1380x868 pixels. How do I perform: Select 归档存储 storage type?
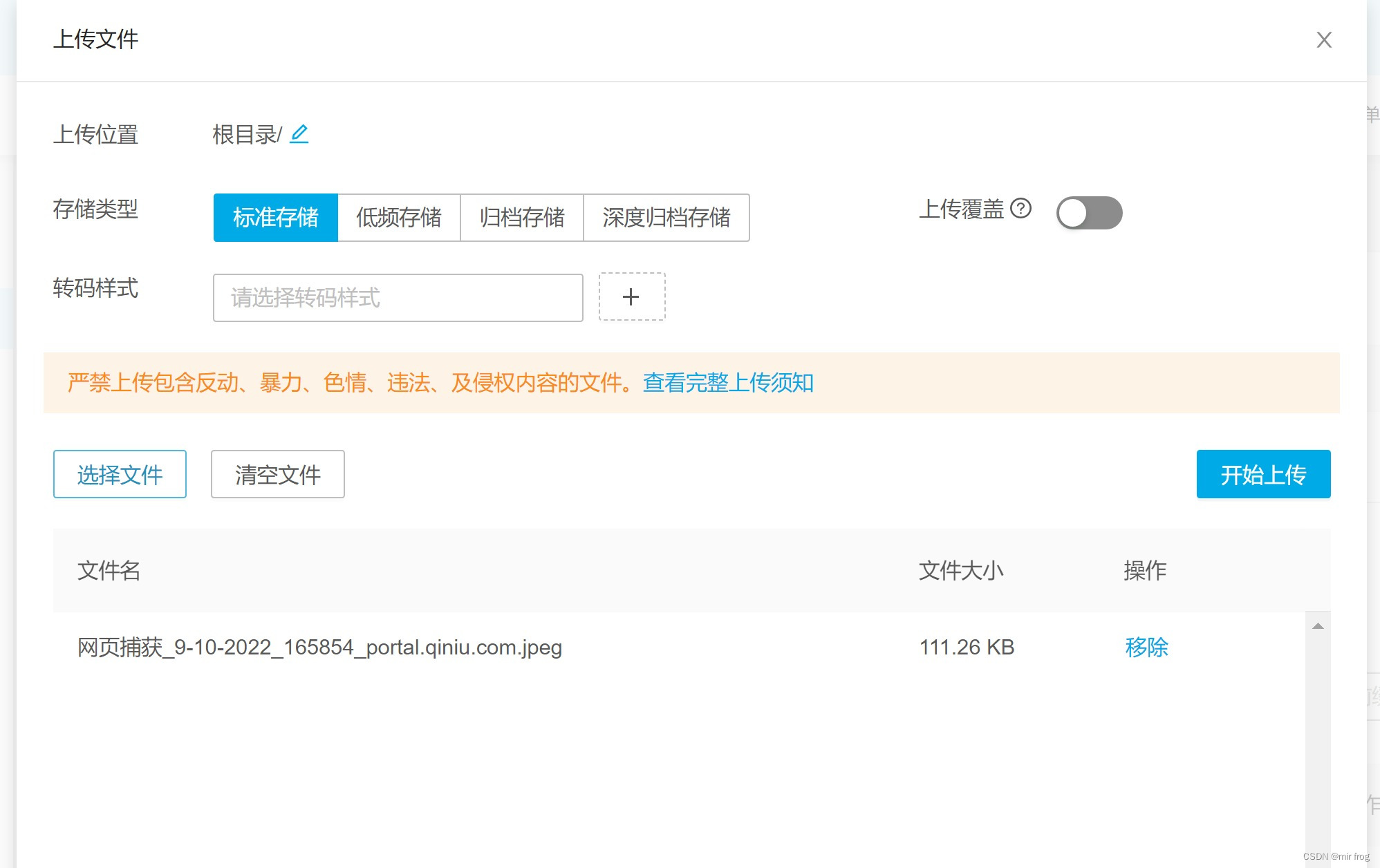point(522,218)
